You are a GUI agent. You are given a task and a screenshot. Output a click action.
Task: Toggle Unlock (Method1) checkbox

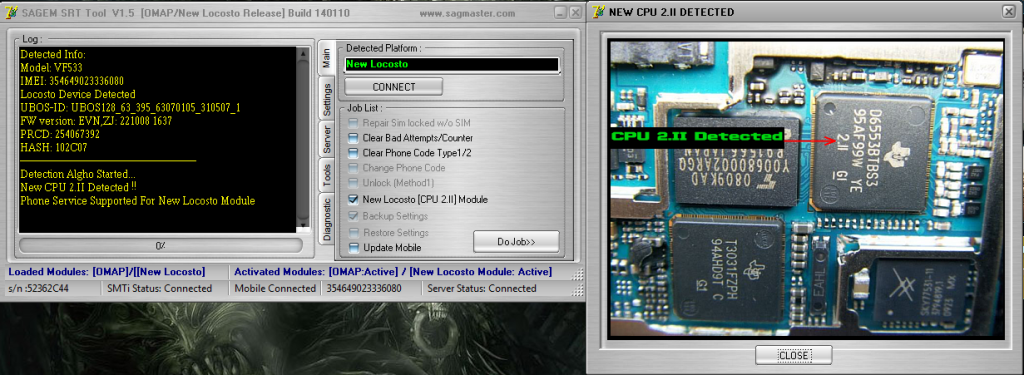click(x=353, y=183)
